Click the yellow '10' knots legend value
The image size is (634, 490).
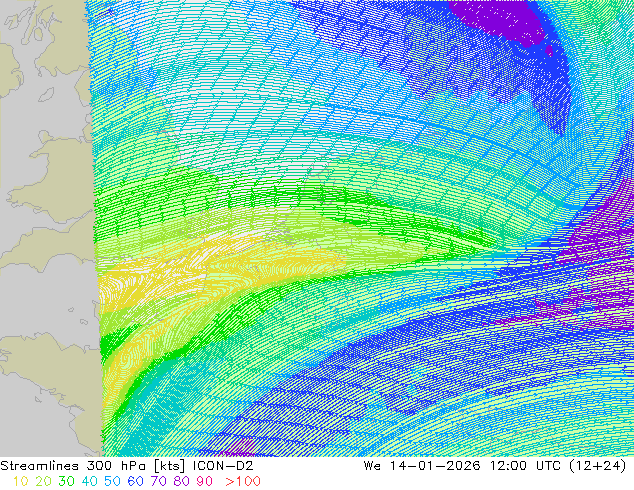coord(21,481)
